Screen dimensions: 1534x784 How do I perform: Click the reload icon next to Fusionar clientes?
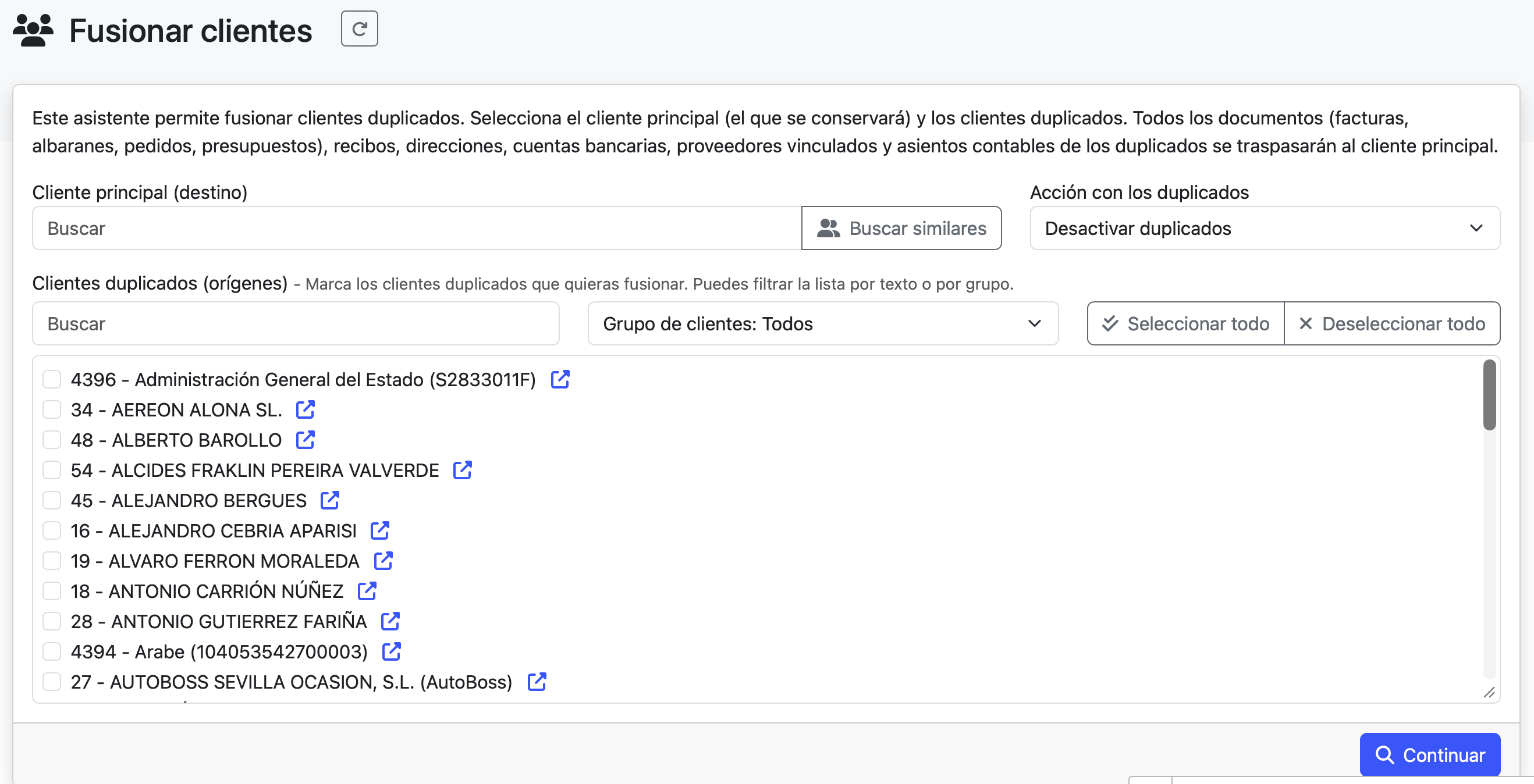359,28
